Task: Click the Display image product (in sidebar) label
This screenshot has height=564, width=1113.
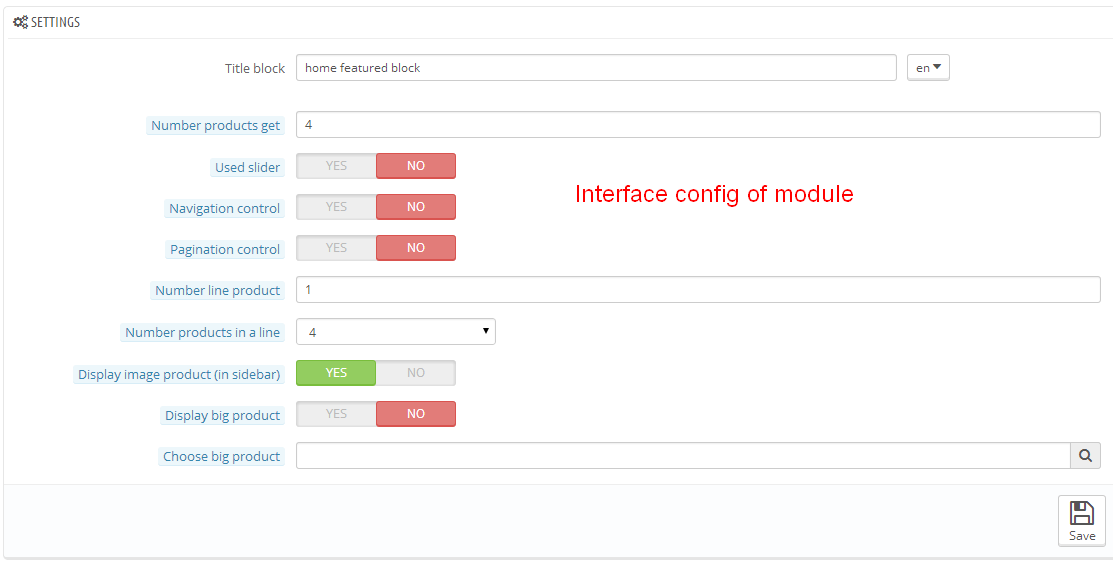Action: click(x=179, y=375)
